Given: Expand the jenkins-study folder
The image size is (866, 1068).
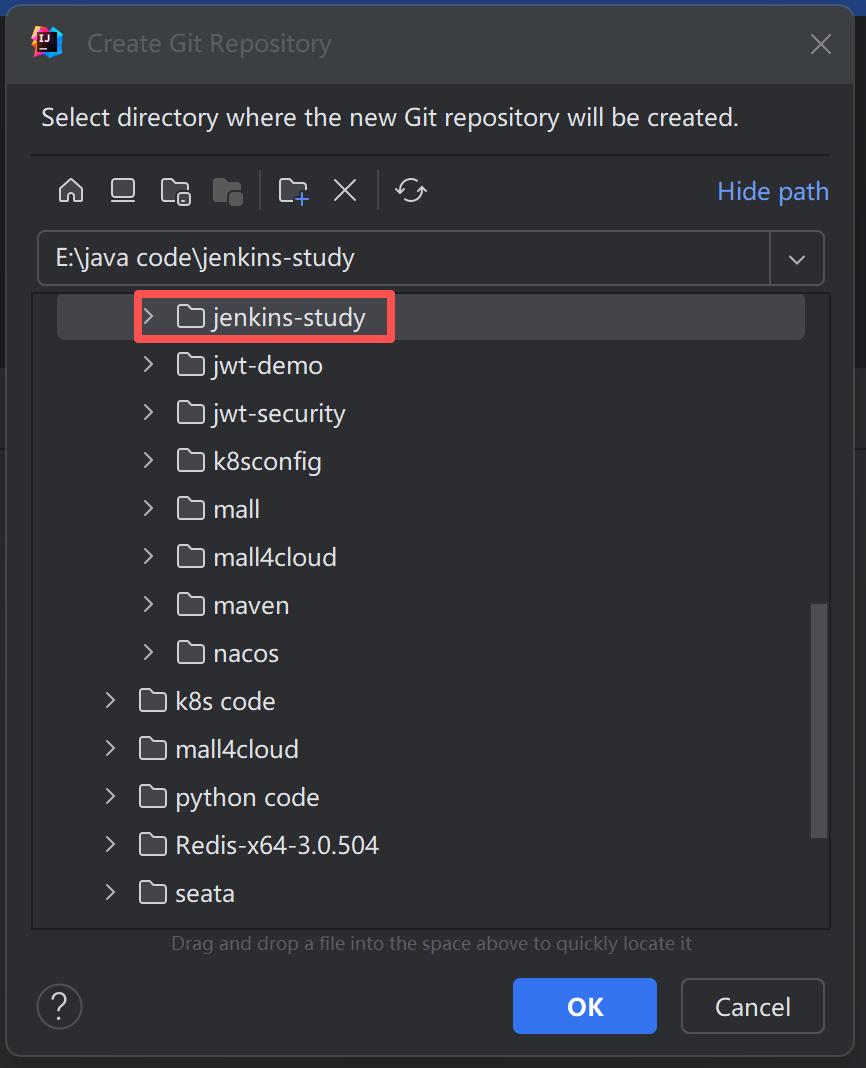Looking at the screenshot, I should 148,315.
